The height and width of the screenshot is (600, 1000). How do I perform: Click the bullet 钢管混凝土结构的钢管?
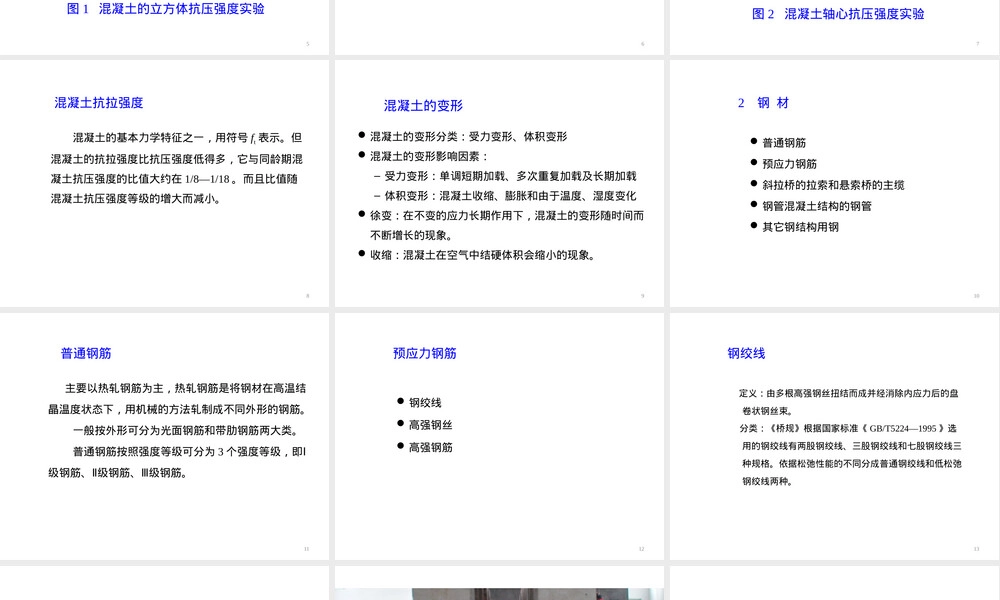pos(816,206)
